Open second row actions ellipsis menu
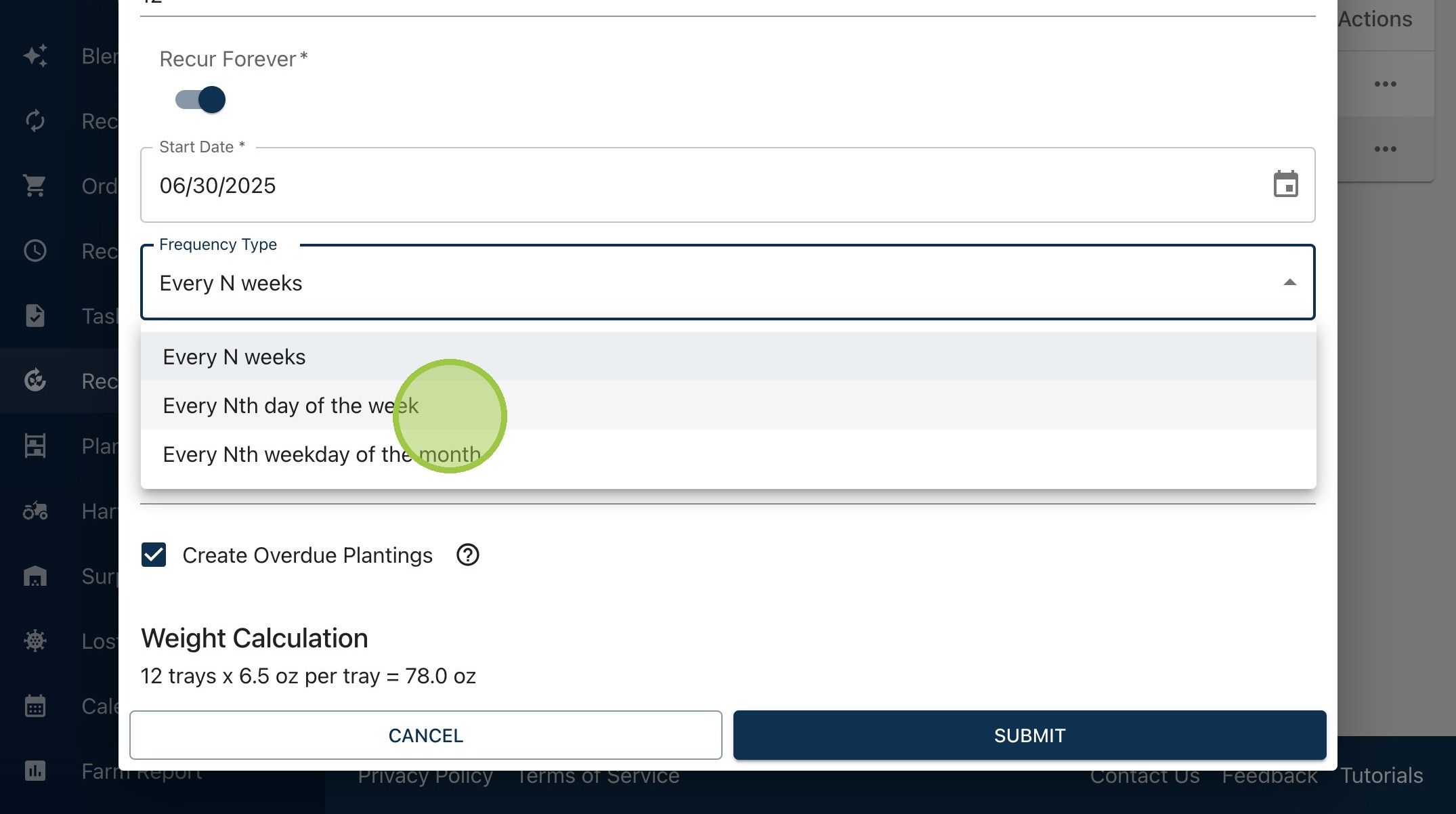This screenshot has height=814, width=1456. click(x=1385, y=149)
